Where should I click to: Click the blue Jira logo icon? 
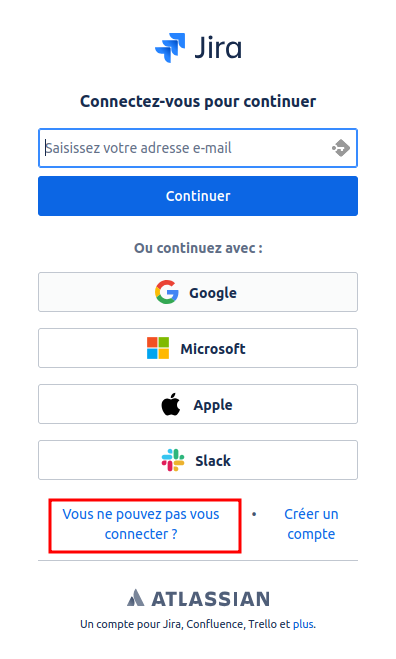pyautogui.click(x=170, y=47)
